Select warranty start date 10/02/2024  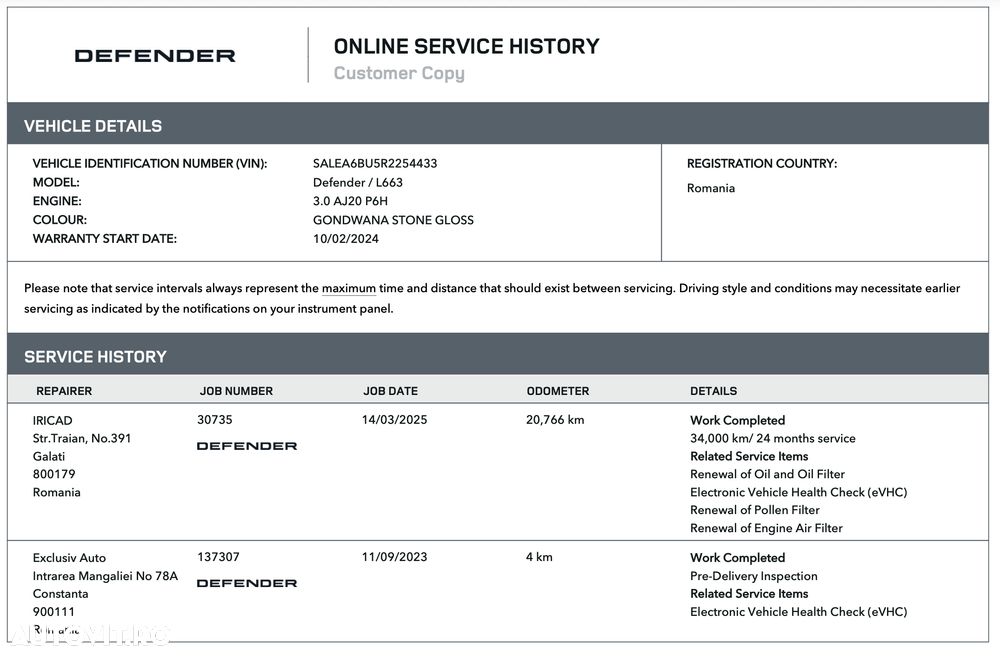(x=346, y=239)
